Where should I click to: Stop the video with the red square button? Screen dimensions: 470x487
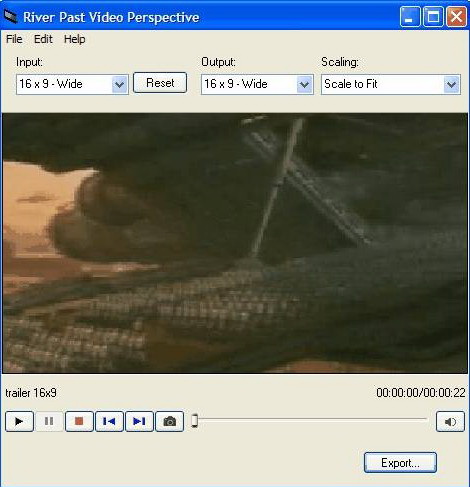pyautogui.click(x=79, y=421)
